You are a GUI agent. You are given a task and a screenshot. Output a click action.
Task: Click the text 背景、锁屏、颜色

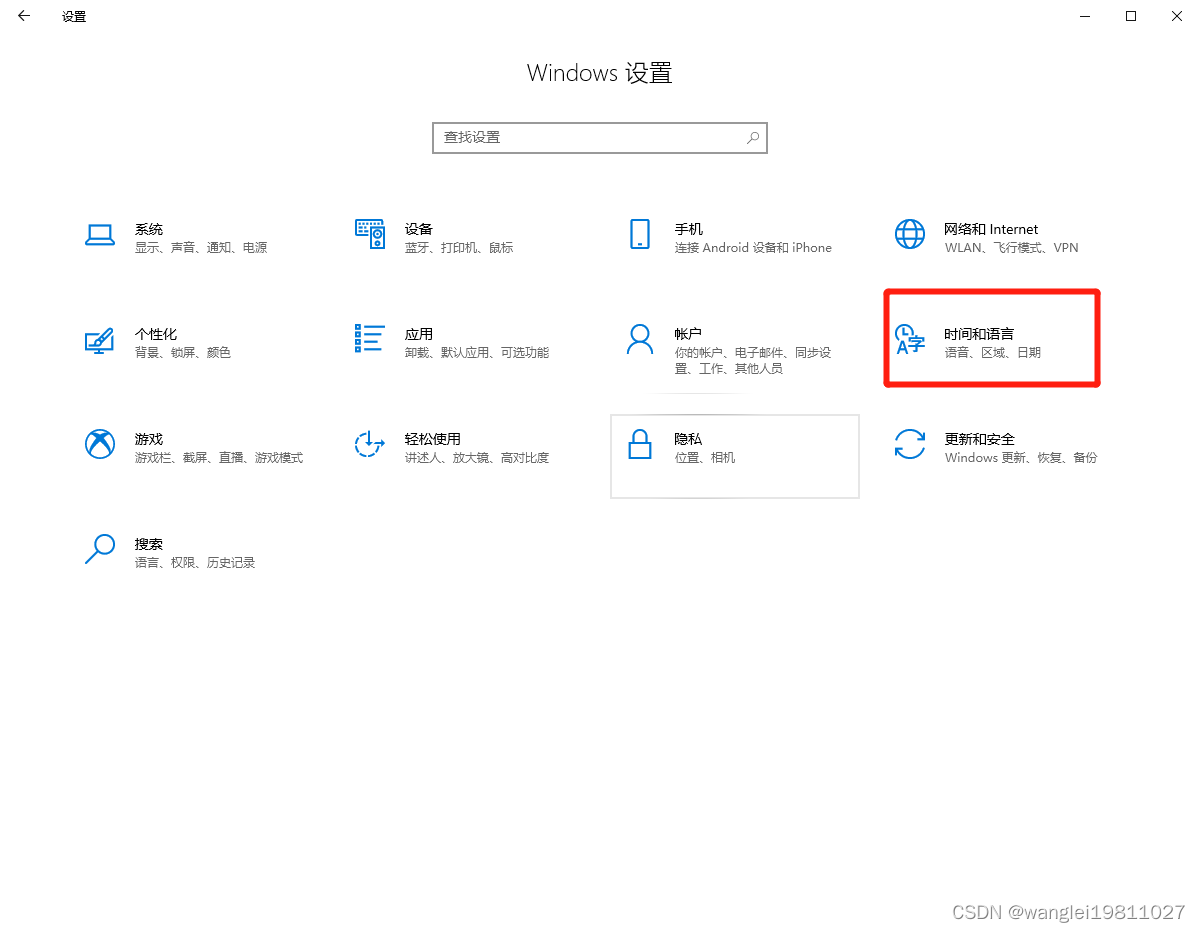tap(183, 353)
